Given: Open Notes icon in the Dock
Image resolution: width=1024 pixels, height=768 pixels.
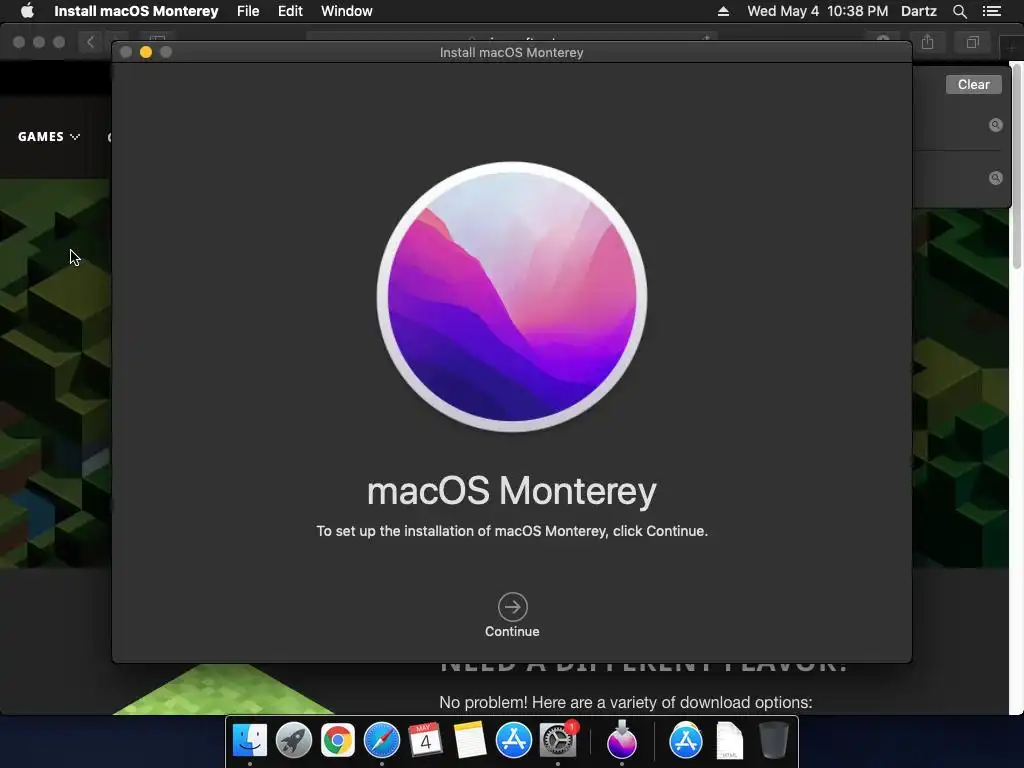Looking at the screenshot, I should coord(470,740).
